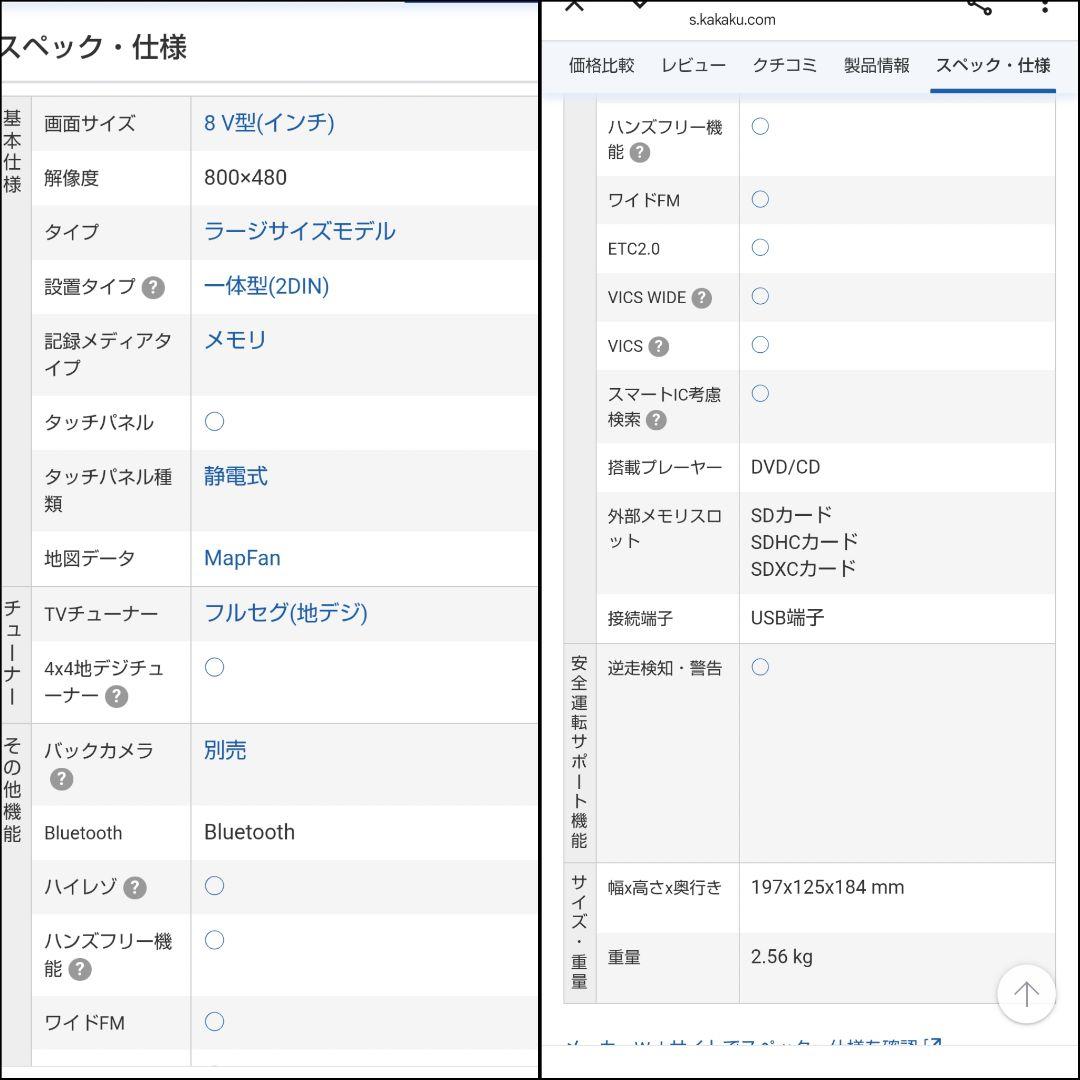Tap the s.kakaku.com address bar

732,20
